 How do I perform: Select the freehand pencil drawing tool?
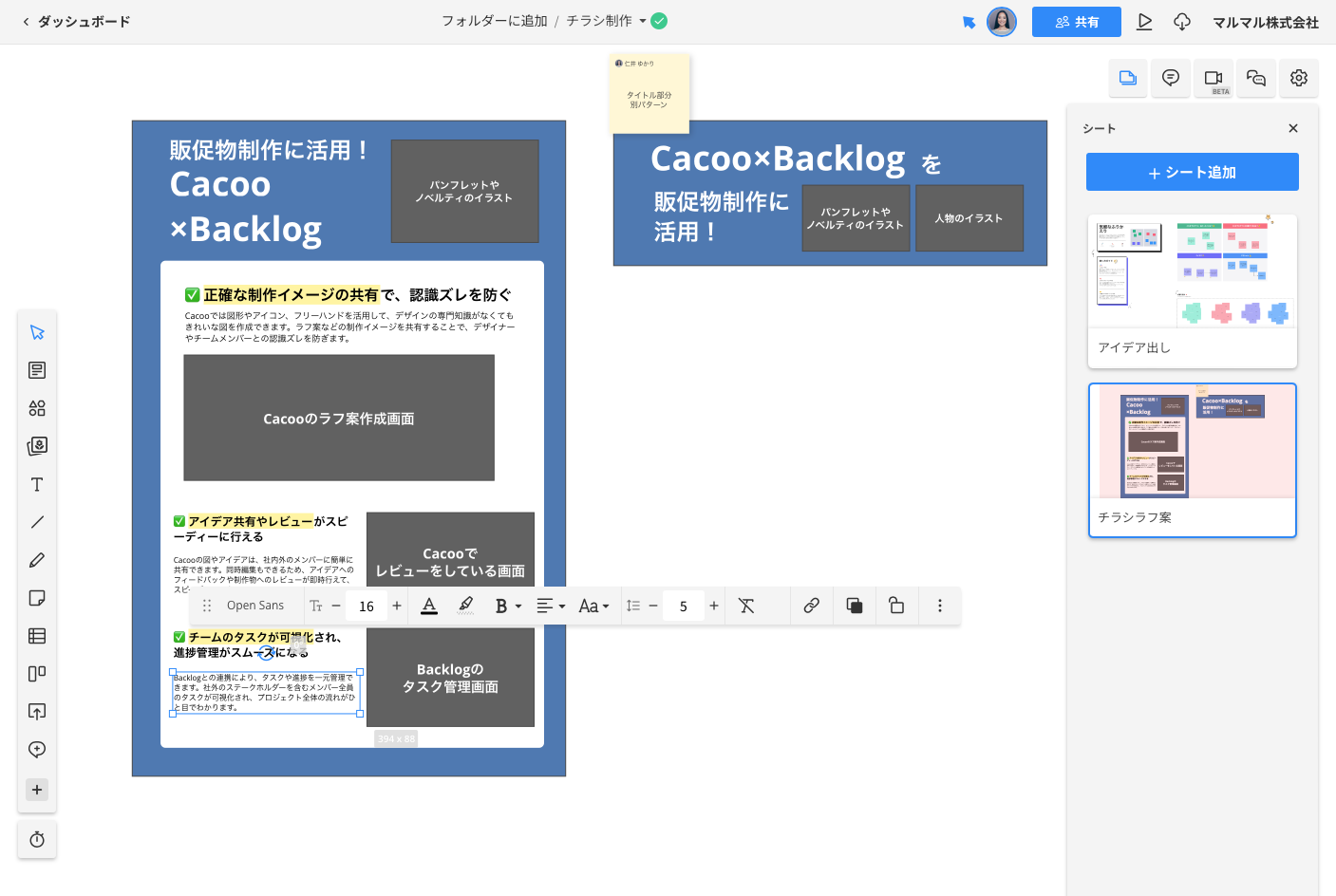click(37, 560)
